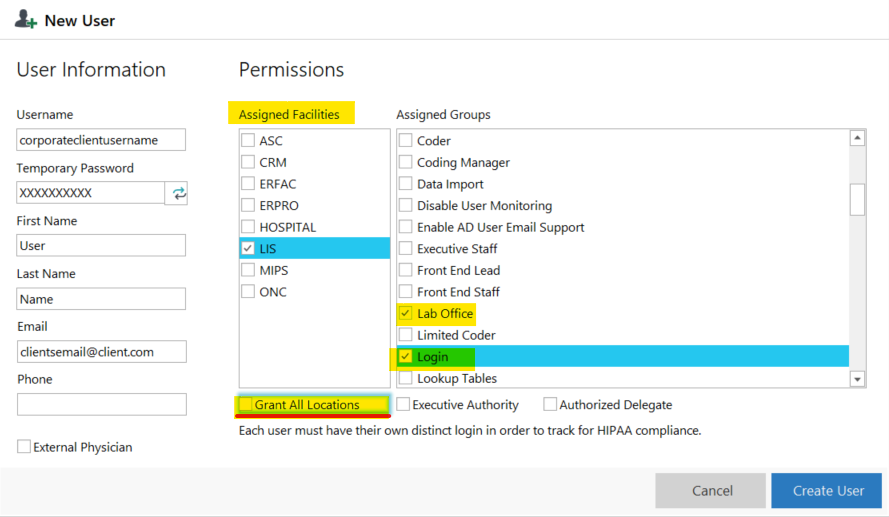Enable the Grant All Locations checkbox

click(246, 405)
